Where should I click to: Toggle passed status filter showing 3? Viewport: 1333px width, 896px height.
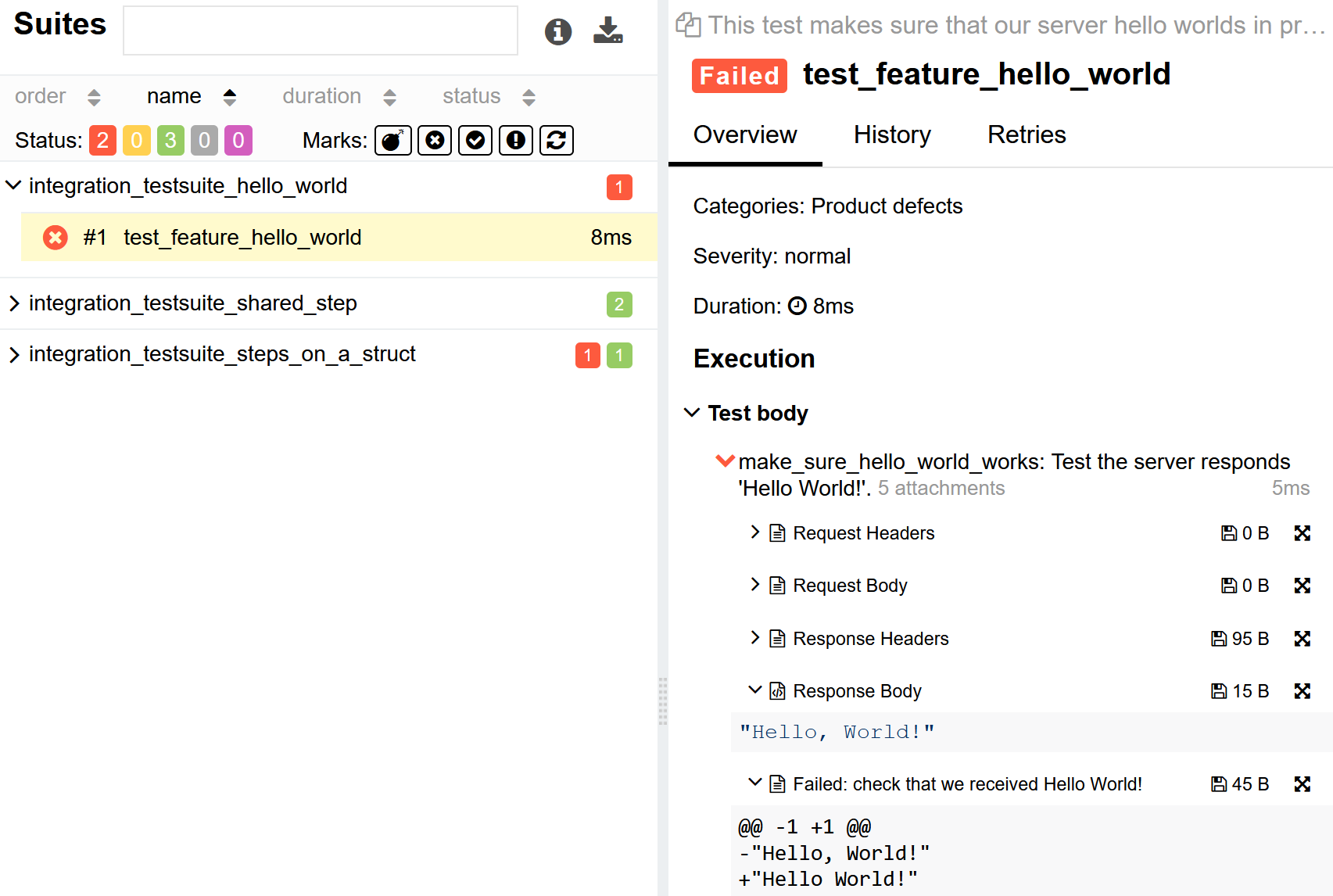(170, 140)
